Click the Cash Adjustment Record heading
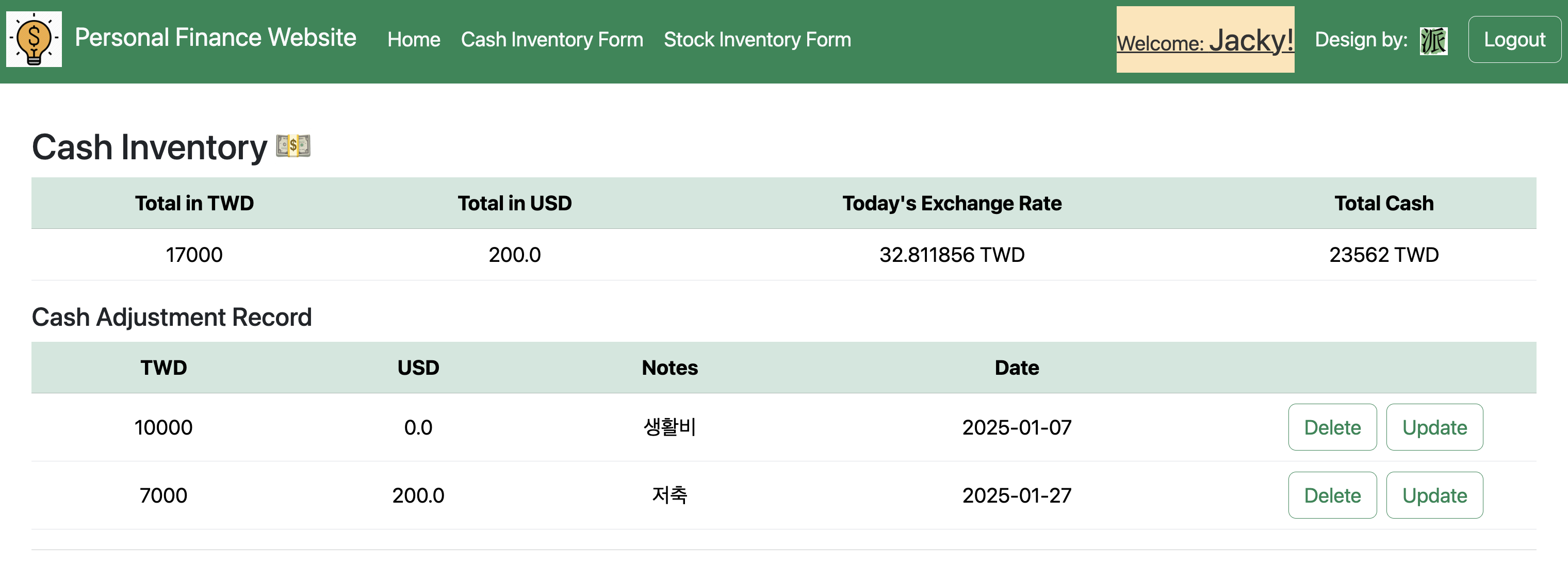 (x=172, y=317)
